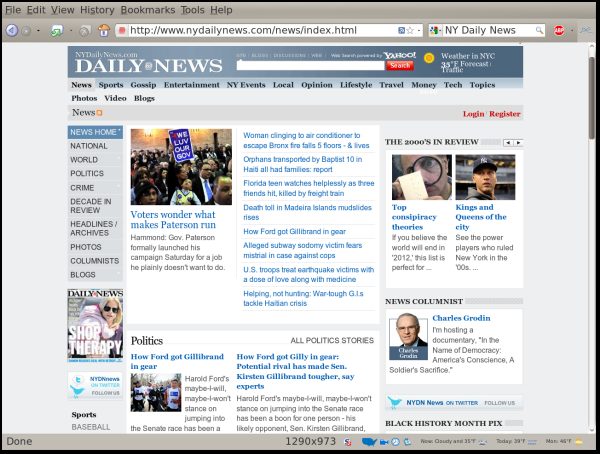Click the Yahoo web search input field

310,65
